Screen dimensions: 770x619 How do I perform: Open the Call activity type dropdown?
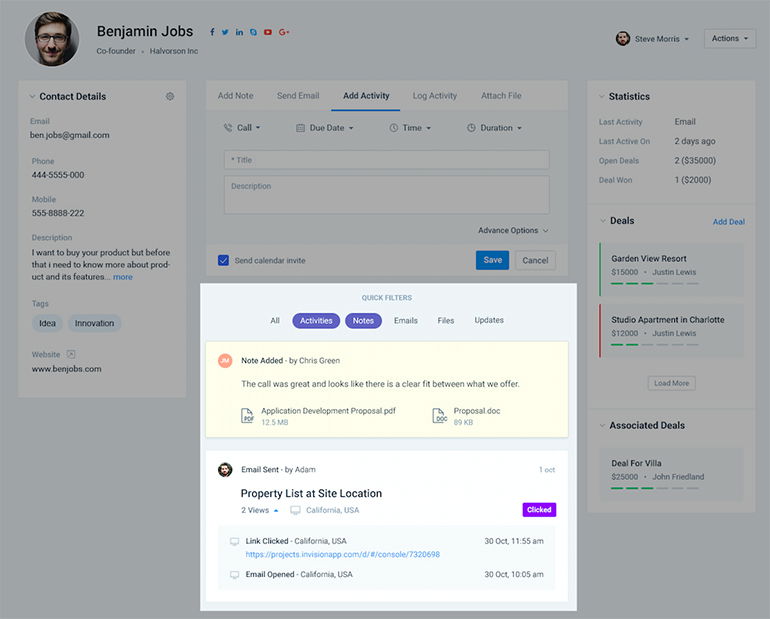242,128
